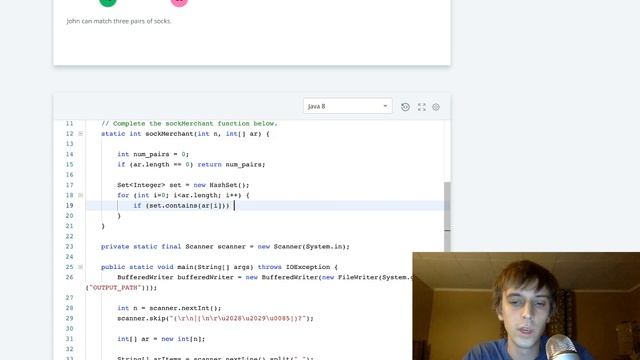Click line number 23 in the gutter
The image size is (640, 360).
click(x=69, y=247)
